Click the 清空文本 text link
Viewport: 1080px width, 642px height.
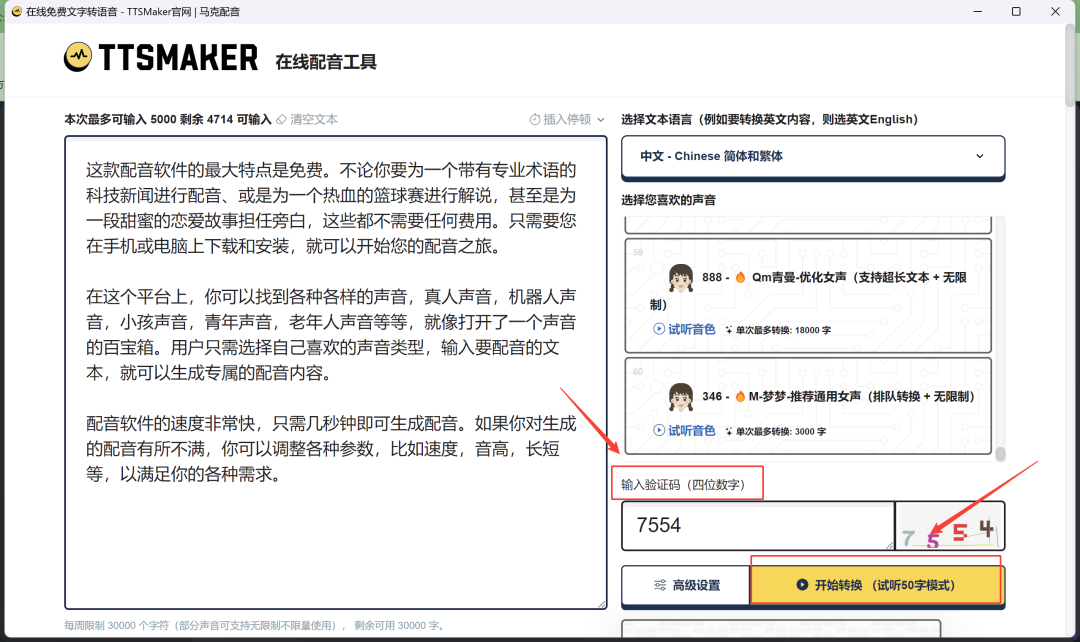point(313,119)
